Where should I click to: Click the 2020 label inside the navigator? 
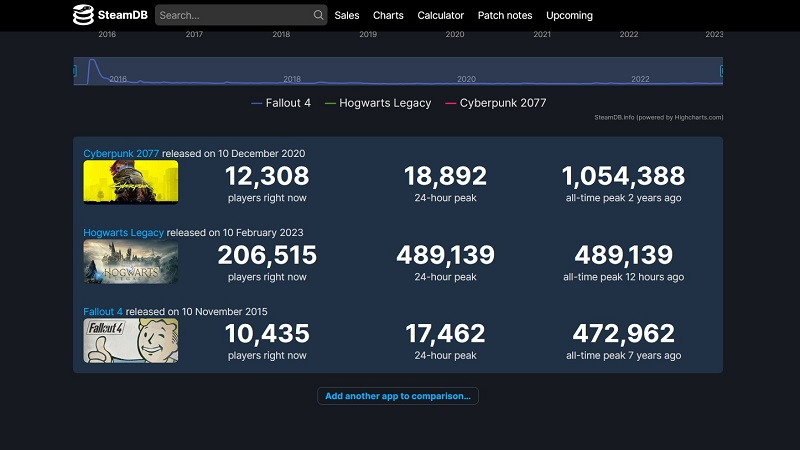[466, 79]
